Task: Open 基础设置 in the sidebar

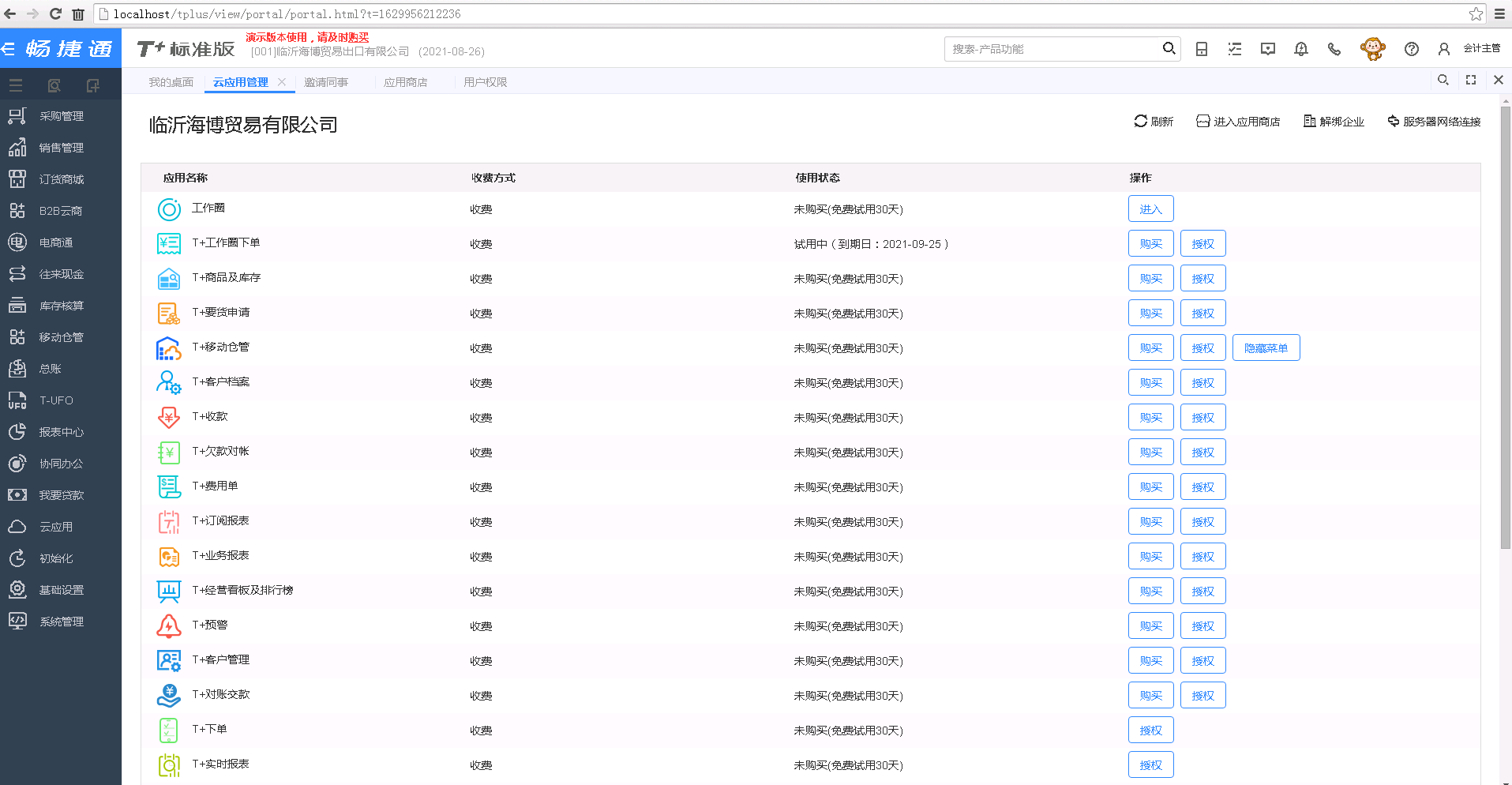Action: click(x=61, y=590)
